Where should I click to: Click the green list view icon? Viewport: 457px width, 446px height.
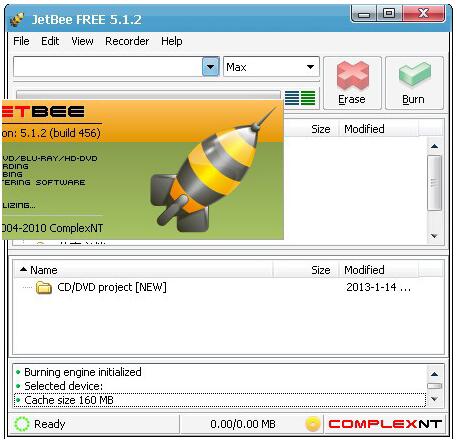tap(308, 98)
